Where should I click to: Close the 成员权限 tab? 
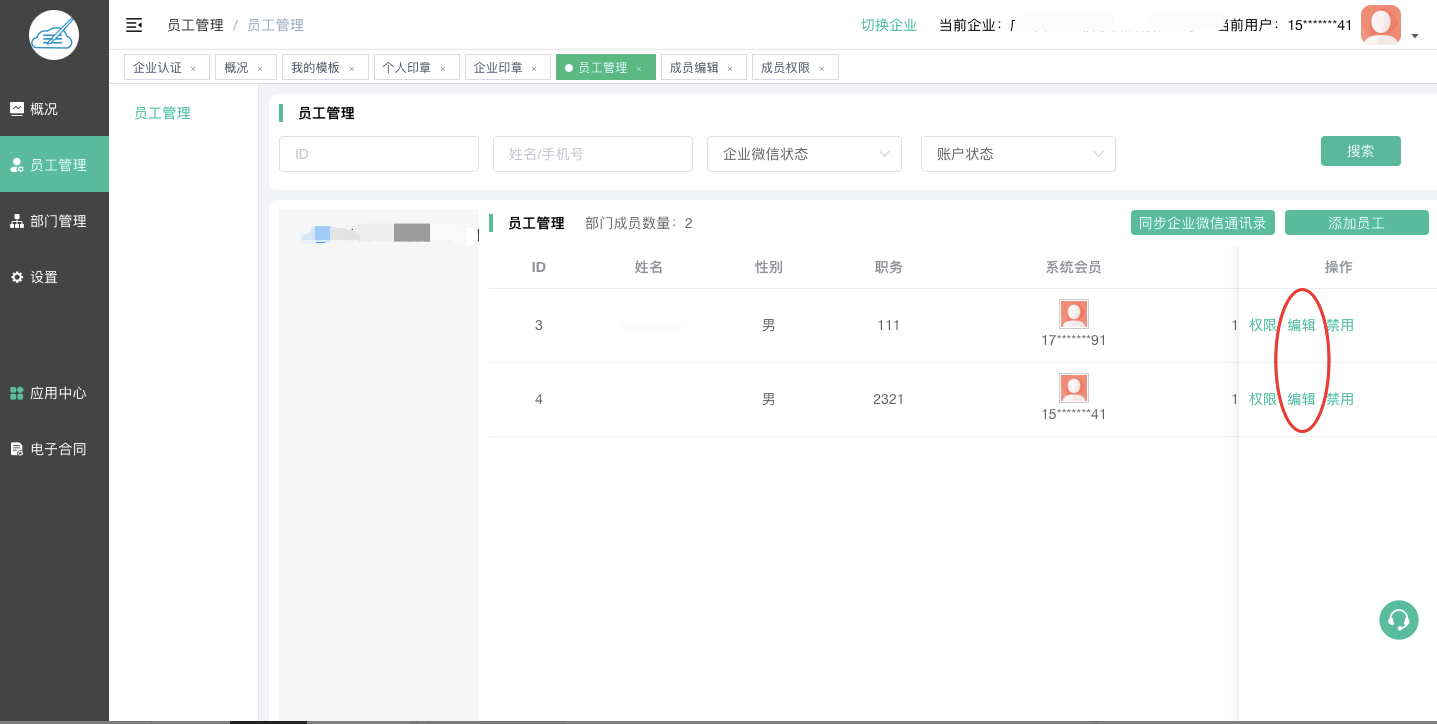click(x=822, y=69)
